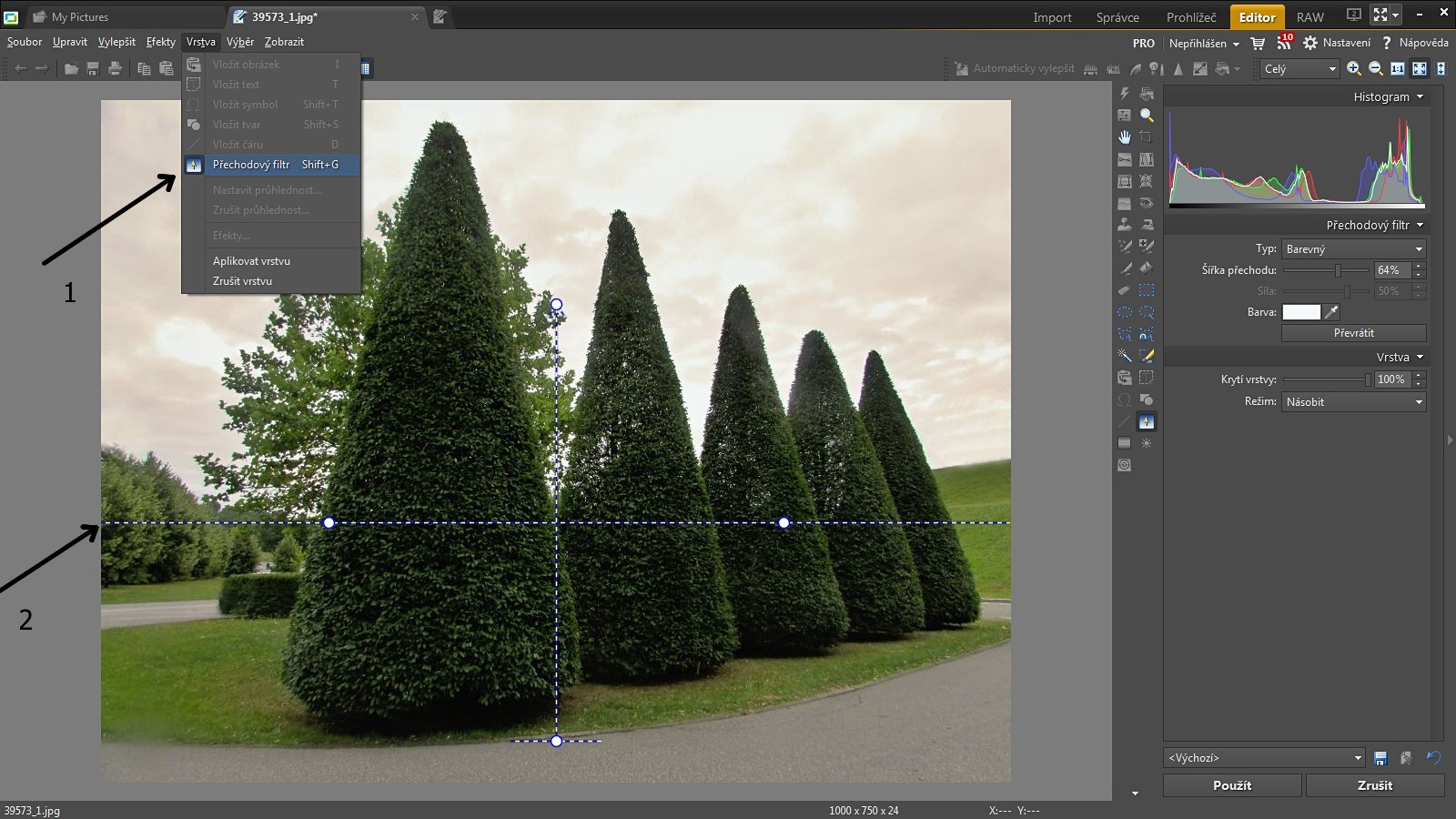
Task: Click the zoom in icon in toolbar
Action: (1354, 68)
